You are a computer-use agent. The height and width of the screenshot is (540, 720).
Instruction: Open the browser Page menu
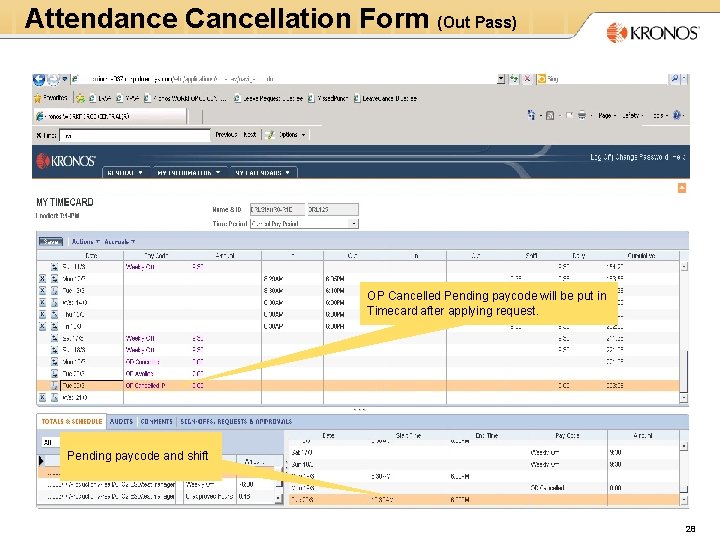[x=607, y=116]
